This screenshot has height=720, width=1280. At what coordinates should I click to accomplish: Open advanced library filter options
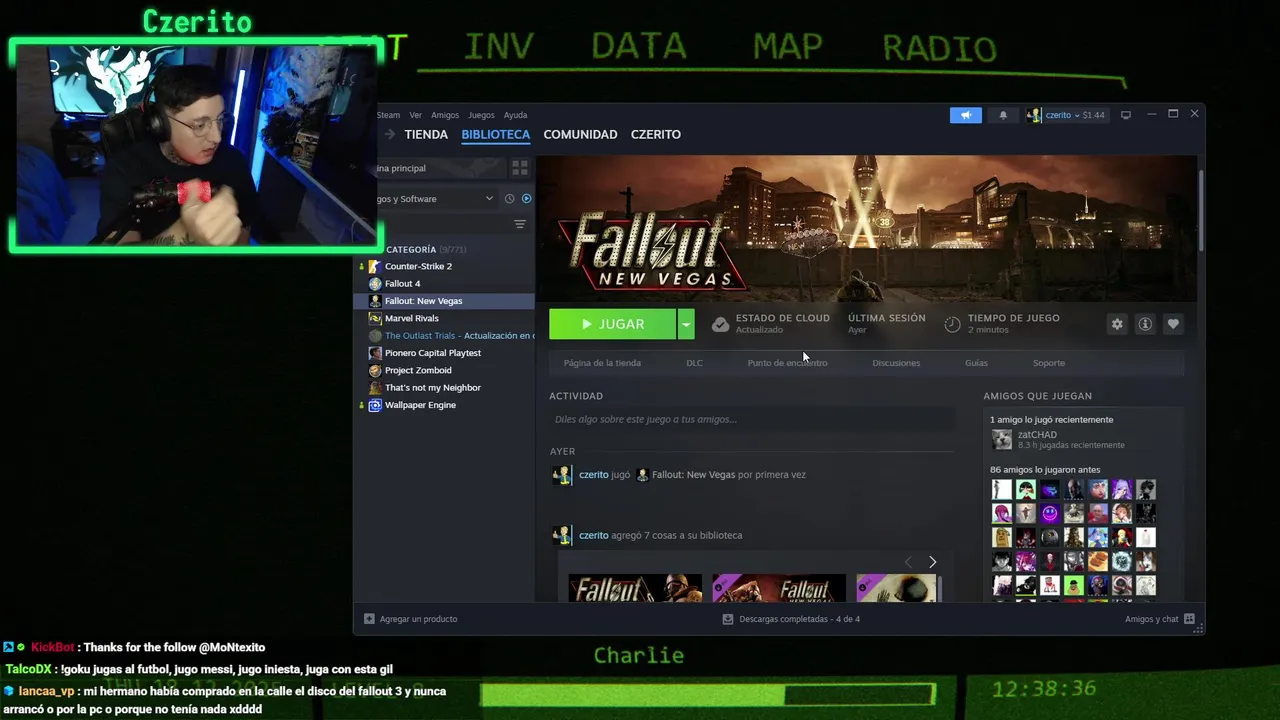coord(520,224)
